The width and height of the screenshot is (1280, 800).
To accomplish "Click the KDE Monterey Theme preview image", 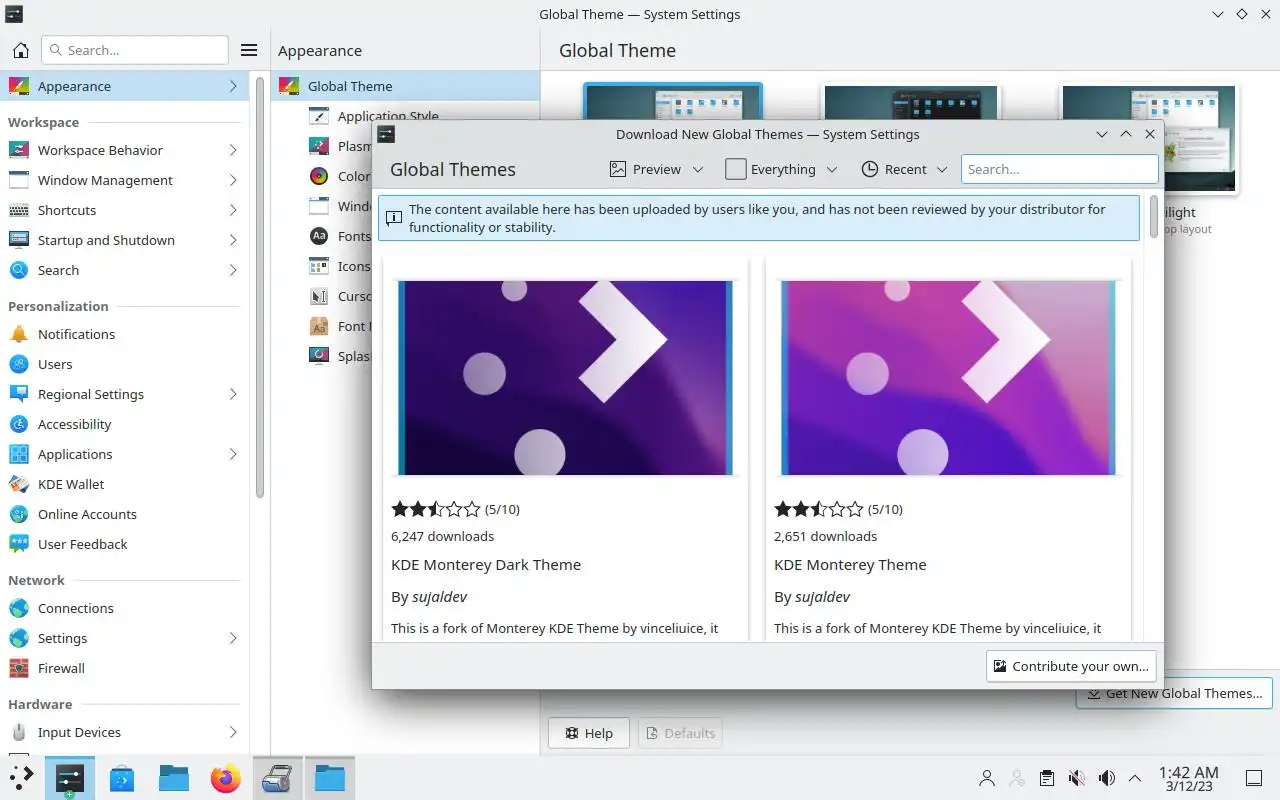I will click(948, 377).
